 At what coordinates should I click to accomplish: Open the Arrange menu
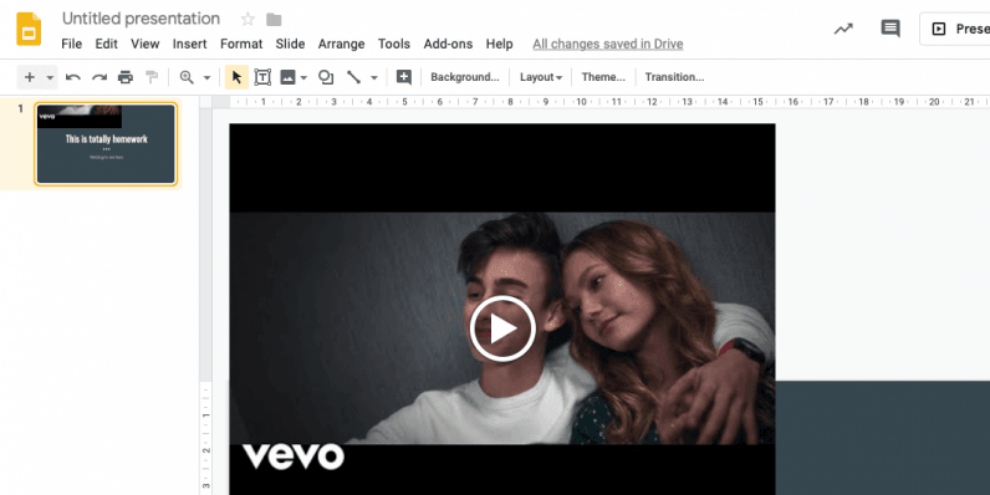tap(341, 44)
